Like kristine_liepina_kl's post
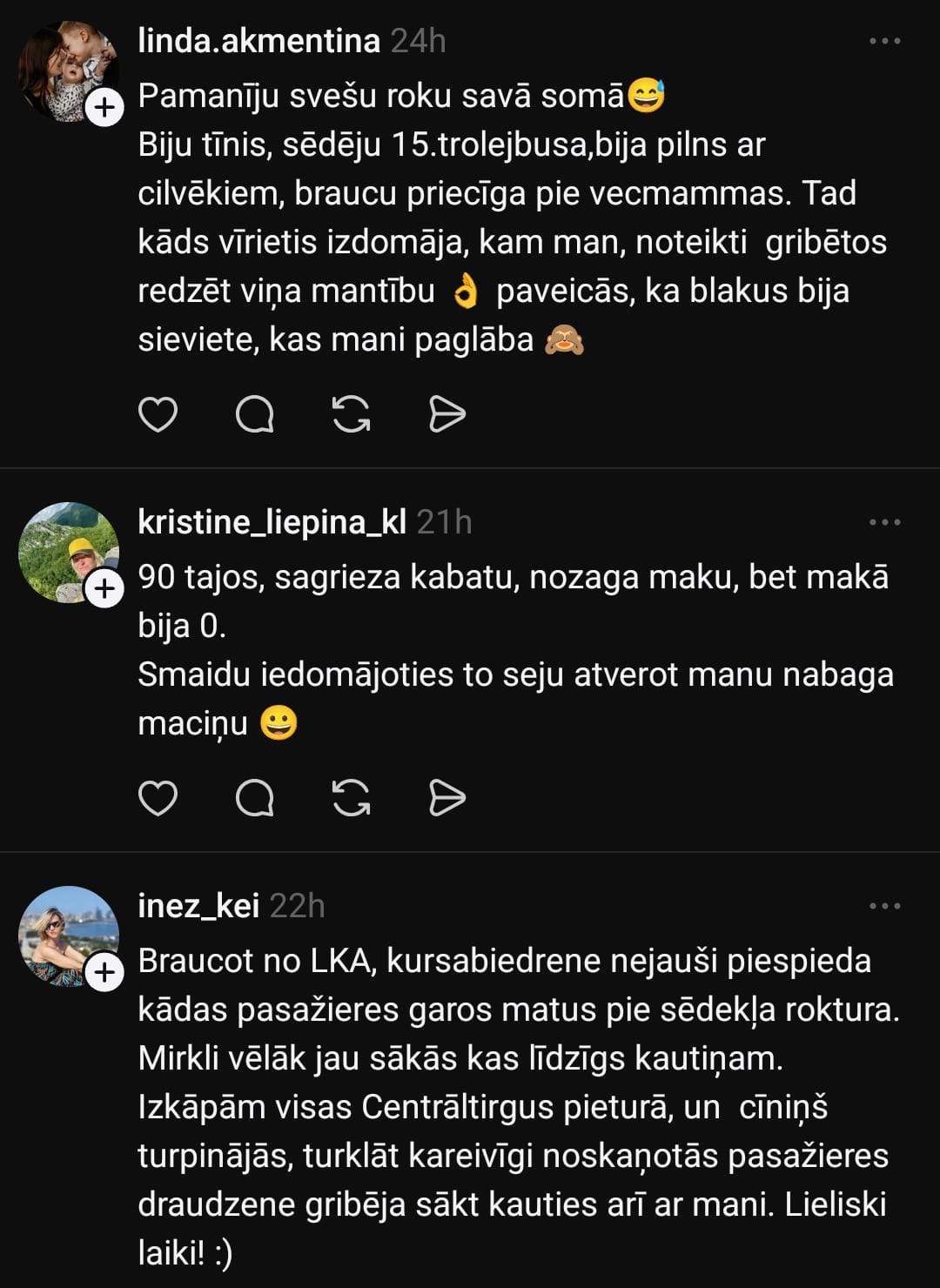The image size is (940, 1288). click(x=158, y=798)
